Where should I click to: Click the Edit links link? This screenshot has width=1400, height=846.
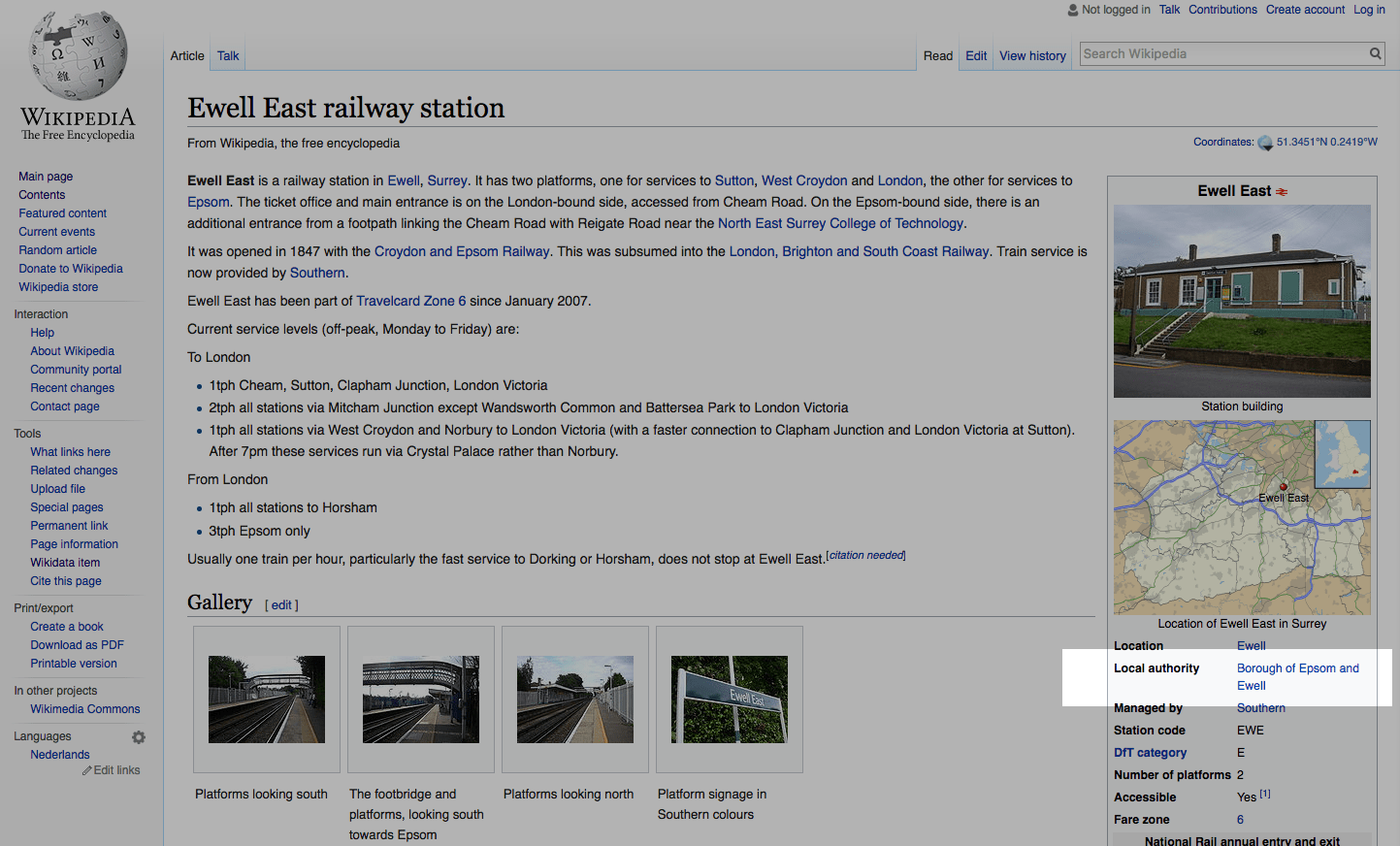(x=116, y=770)
